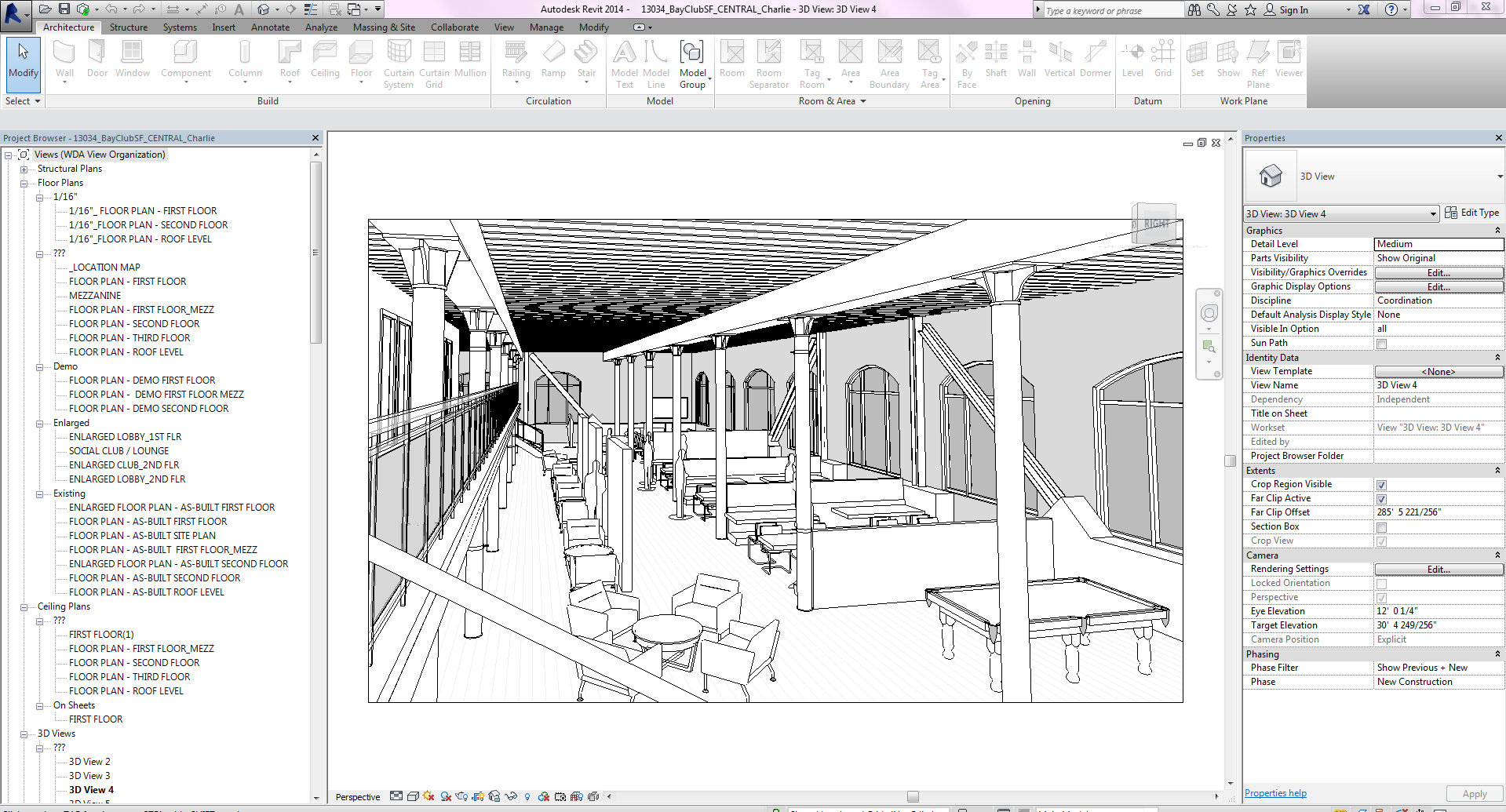Toggle the Section Box checkbox
The height and width of the screenshot is (812, 1506).
pyautogui.click(x=1381, y=527)
